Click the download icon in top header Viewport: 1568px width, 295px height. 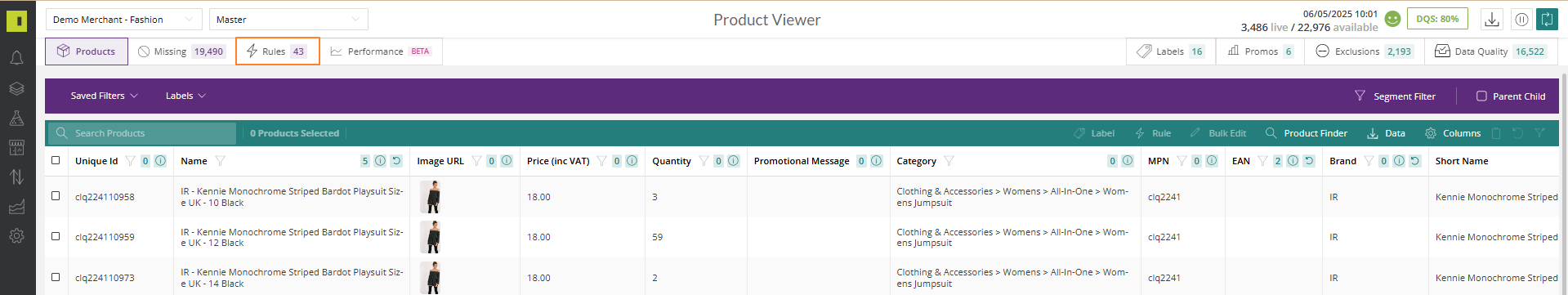(1492, 19)
